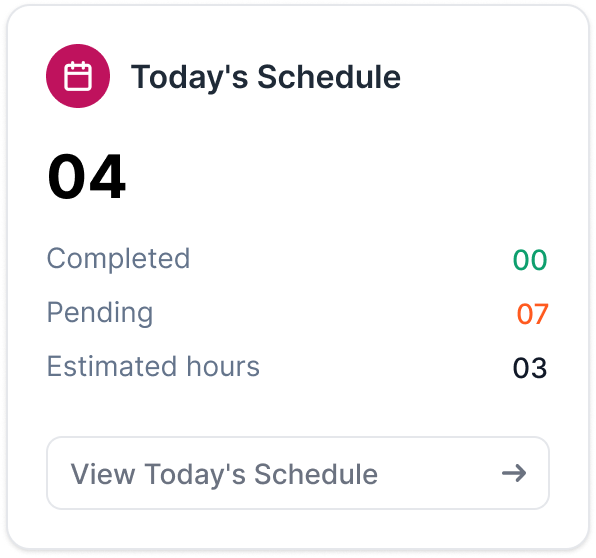Select the Today's Schedule heading text
The image size is (596, 558).
coord(266,78)
